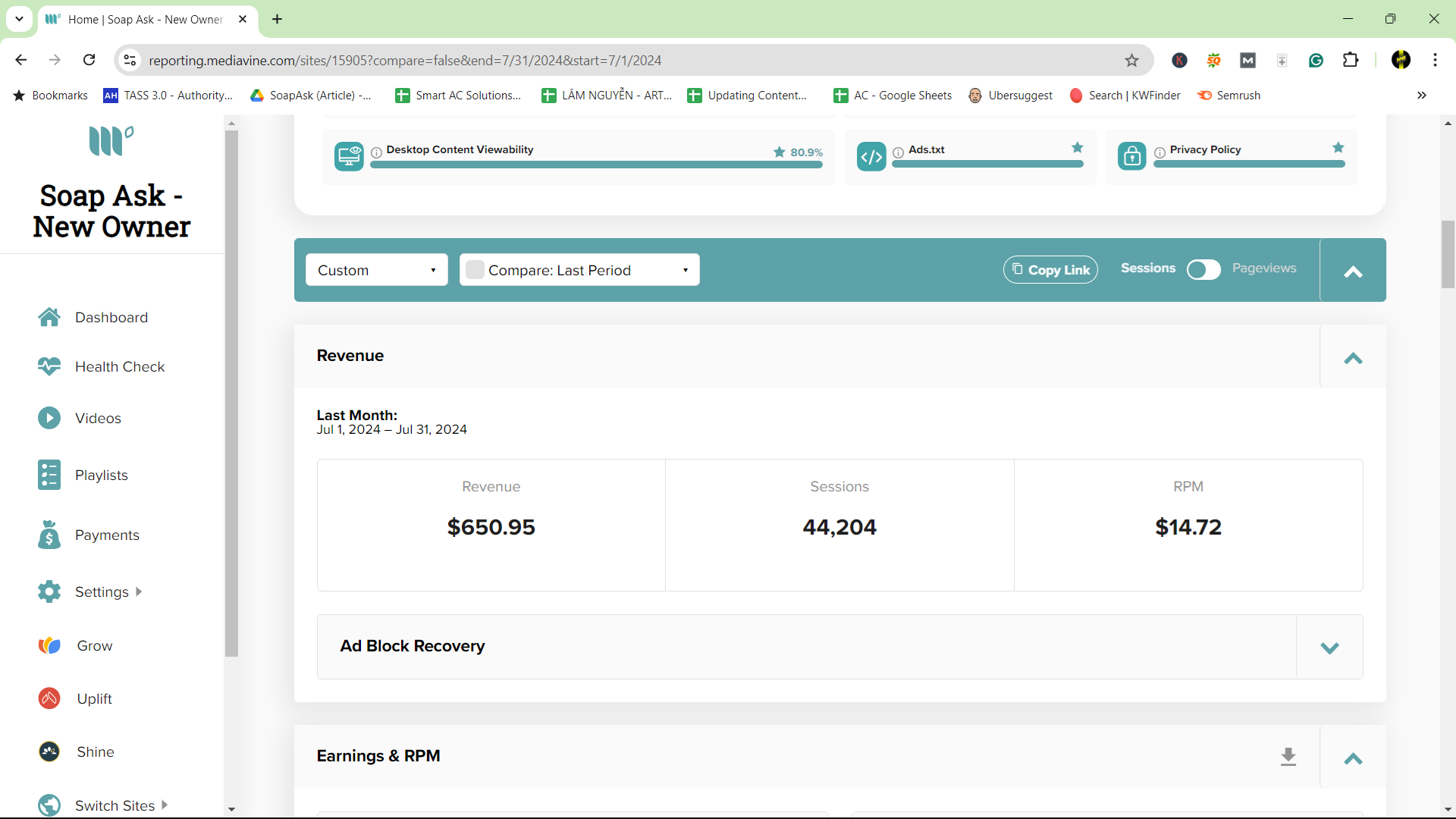Open the browser Extensions puzzle icon
Image resolution: width=1456 pixels, height=819 pixels.
pyautogui.click(x=1351, y=60)
